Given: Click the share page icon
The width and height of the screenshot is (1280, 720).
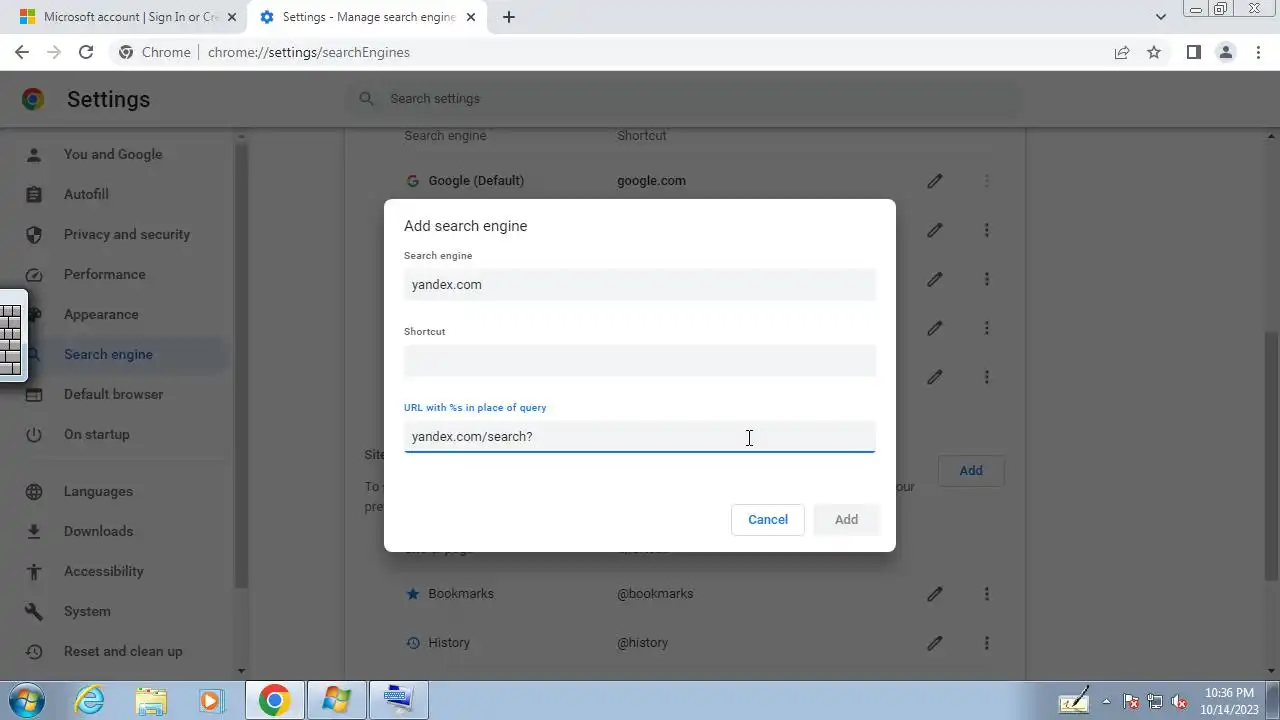Looking at the screenshot, I should tap(1122, 52).
